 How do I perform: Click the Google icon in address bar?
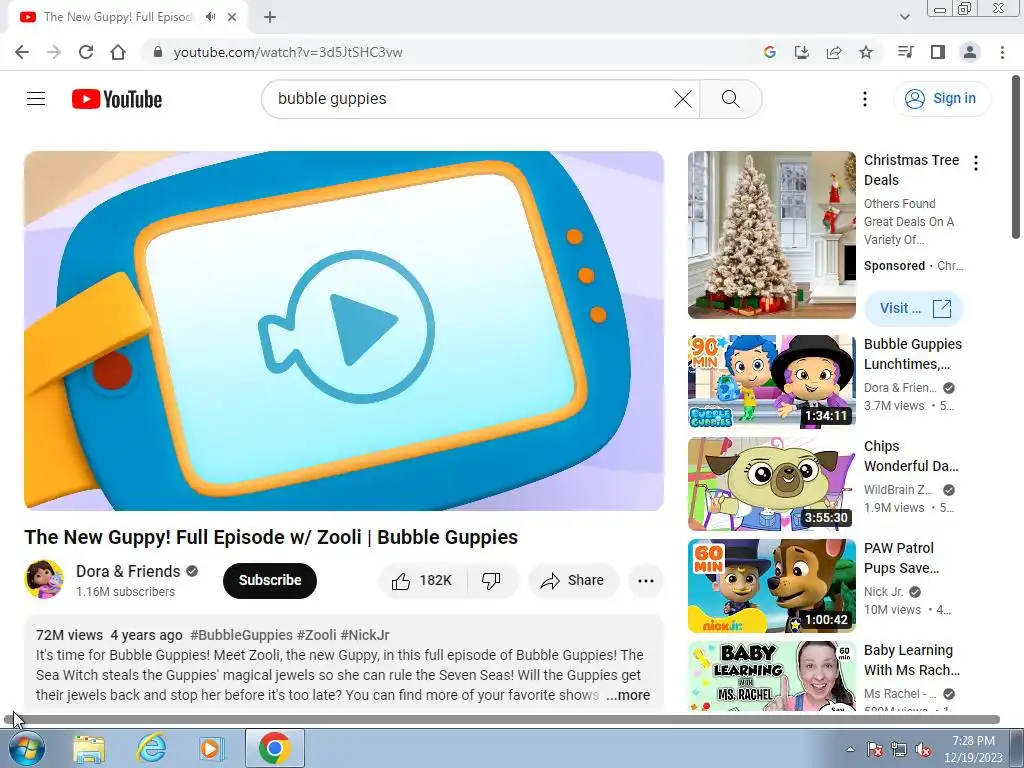click(770, 52)
